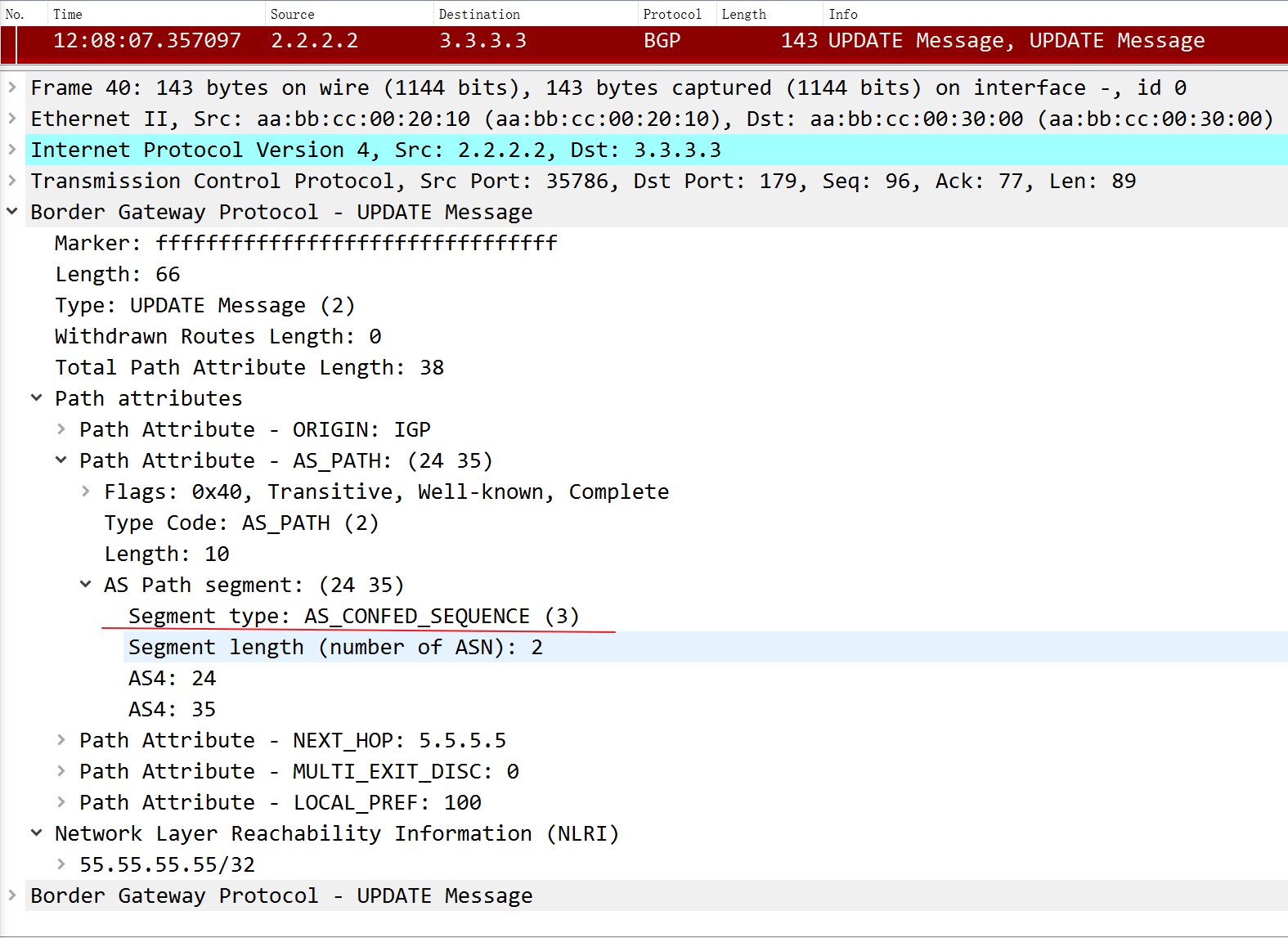Image resolution: width=1288 pixels, height=938 pixels.
Task: Sort by the Time column header
Action: point(157,14)
